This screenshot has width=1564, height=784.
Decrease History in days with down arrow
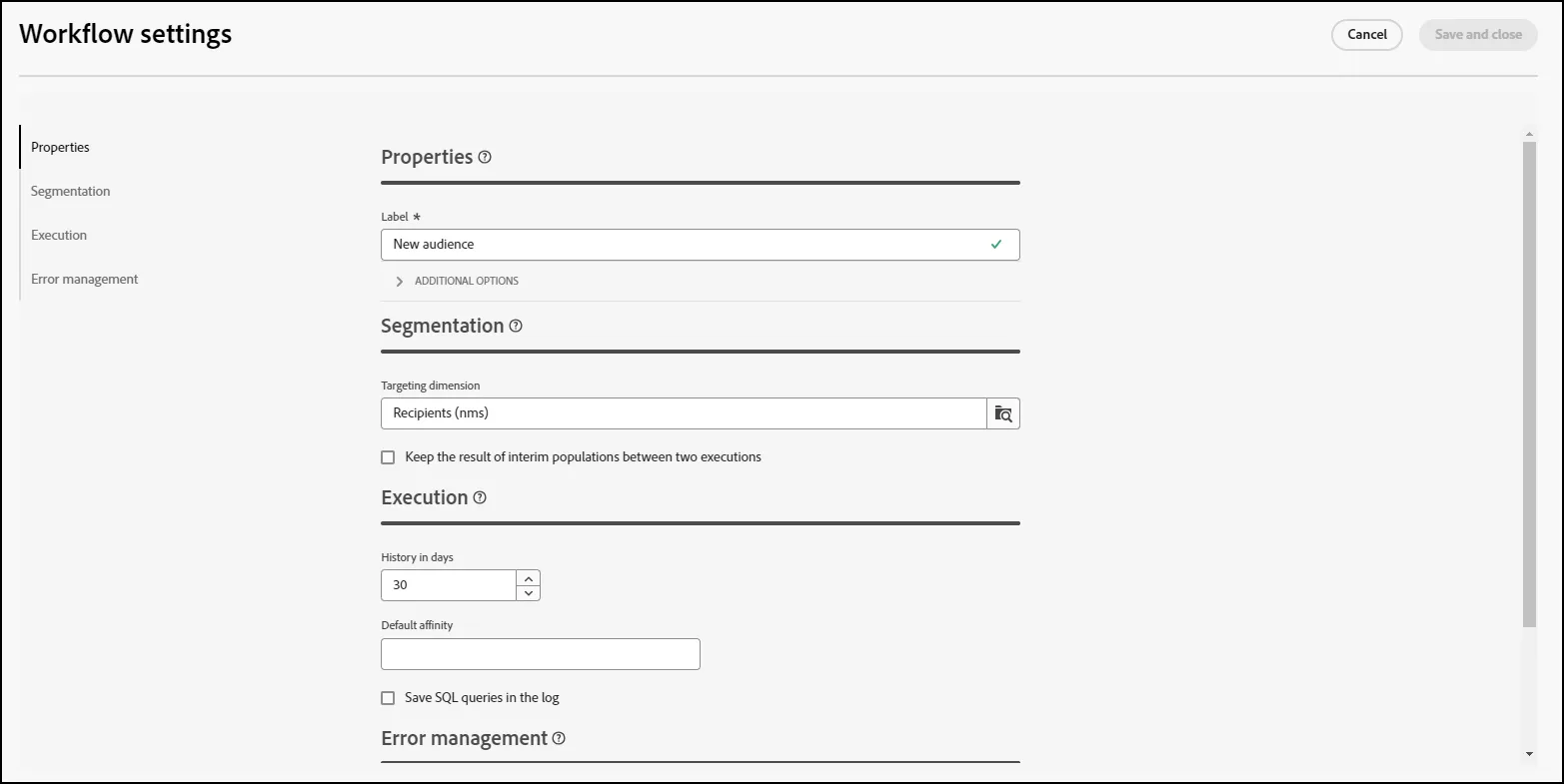coord(529,593)
